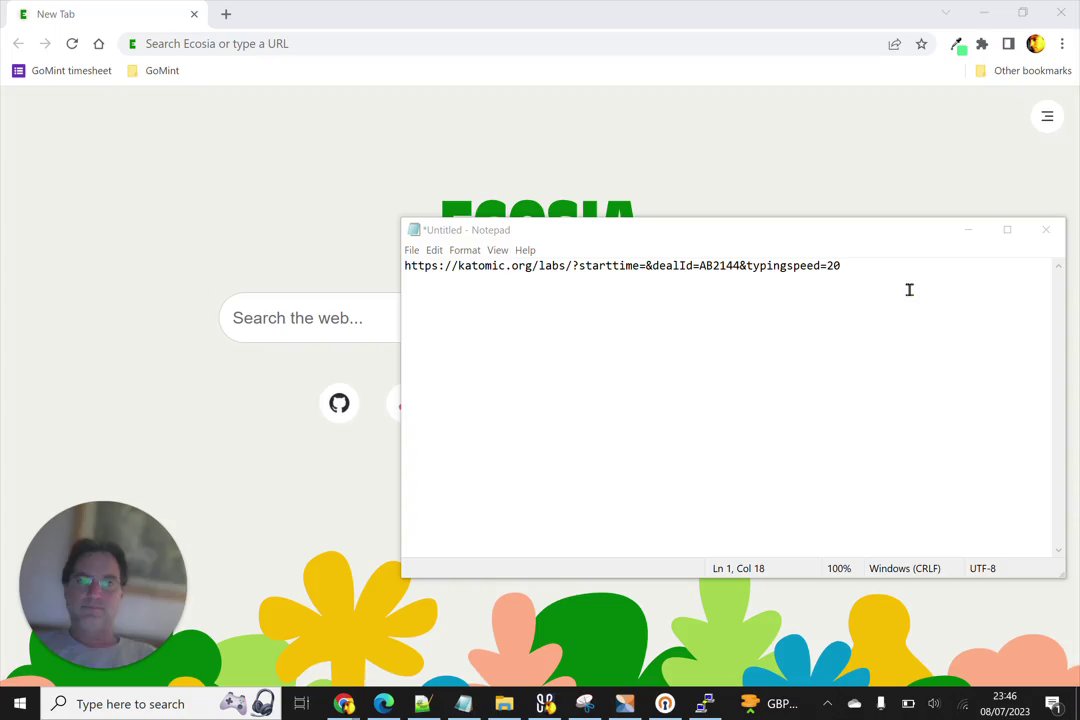Click the Search the web field
1080x720 pixels.
coord(310,318)
